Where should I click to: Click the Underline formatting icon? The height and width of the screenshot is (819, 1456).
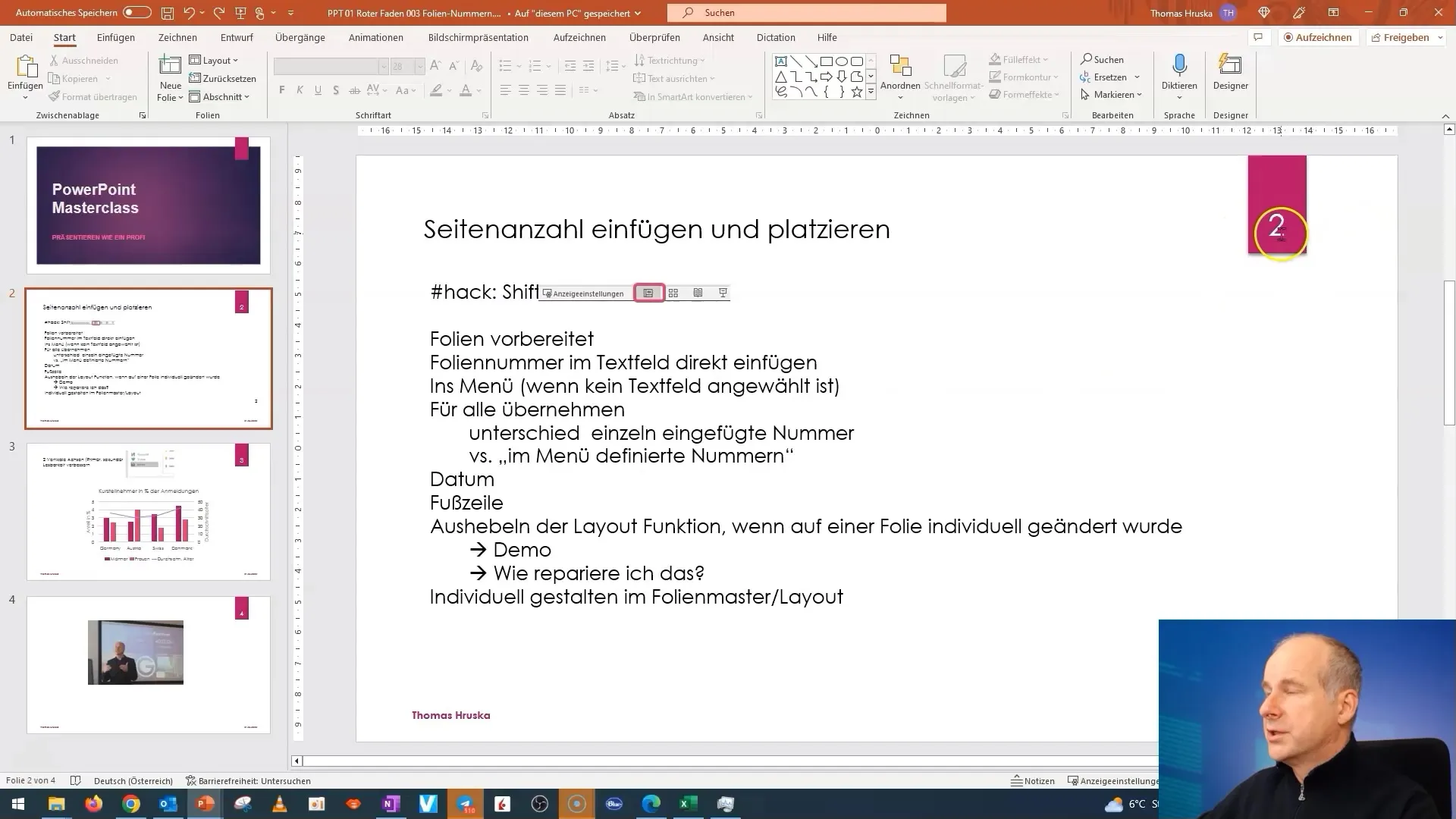click(317, 91)
